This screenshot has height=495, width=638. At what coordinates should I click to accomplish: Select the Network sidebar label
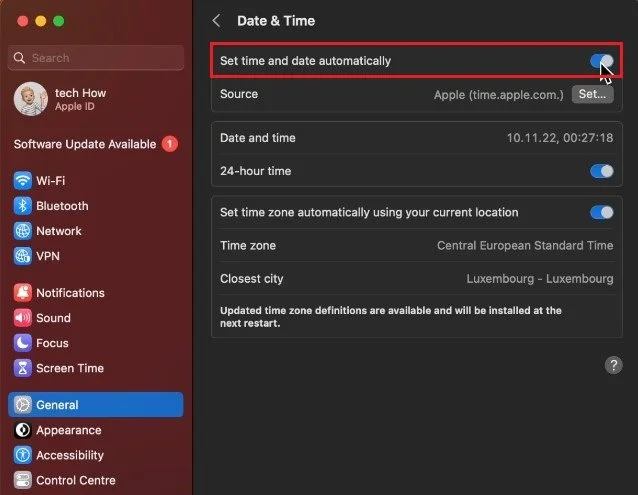coord(59,231)
